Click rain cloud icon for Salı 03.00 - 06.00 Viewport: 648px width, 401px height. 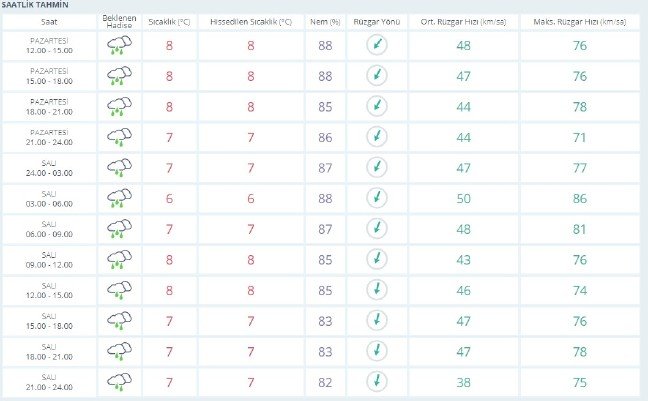(119, 197)
